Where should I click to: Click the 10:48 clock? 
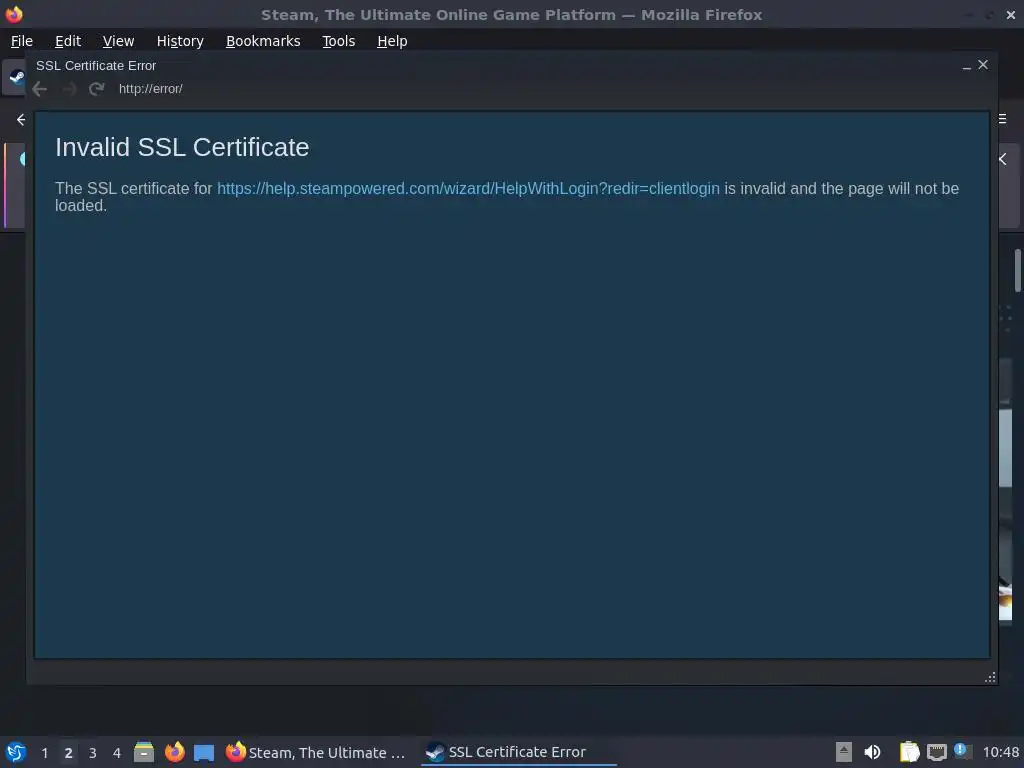click(x=1000, y=752)
